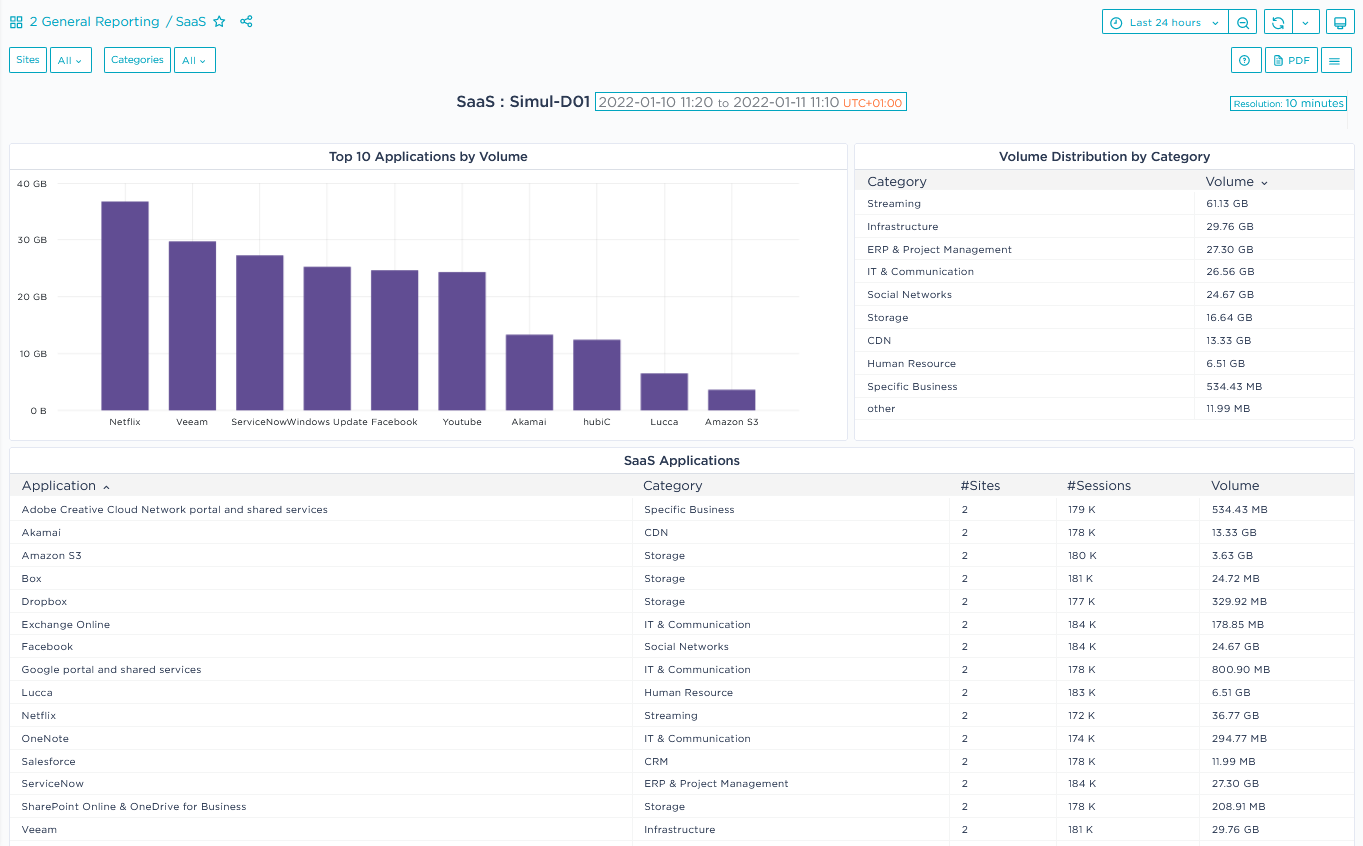Click the Resolution 10 minutes label

pos(1288,103)
